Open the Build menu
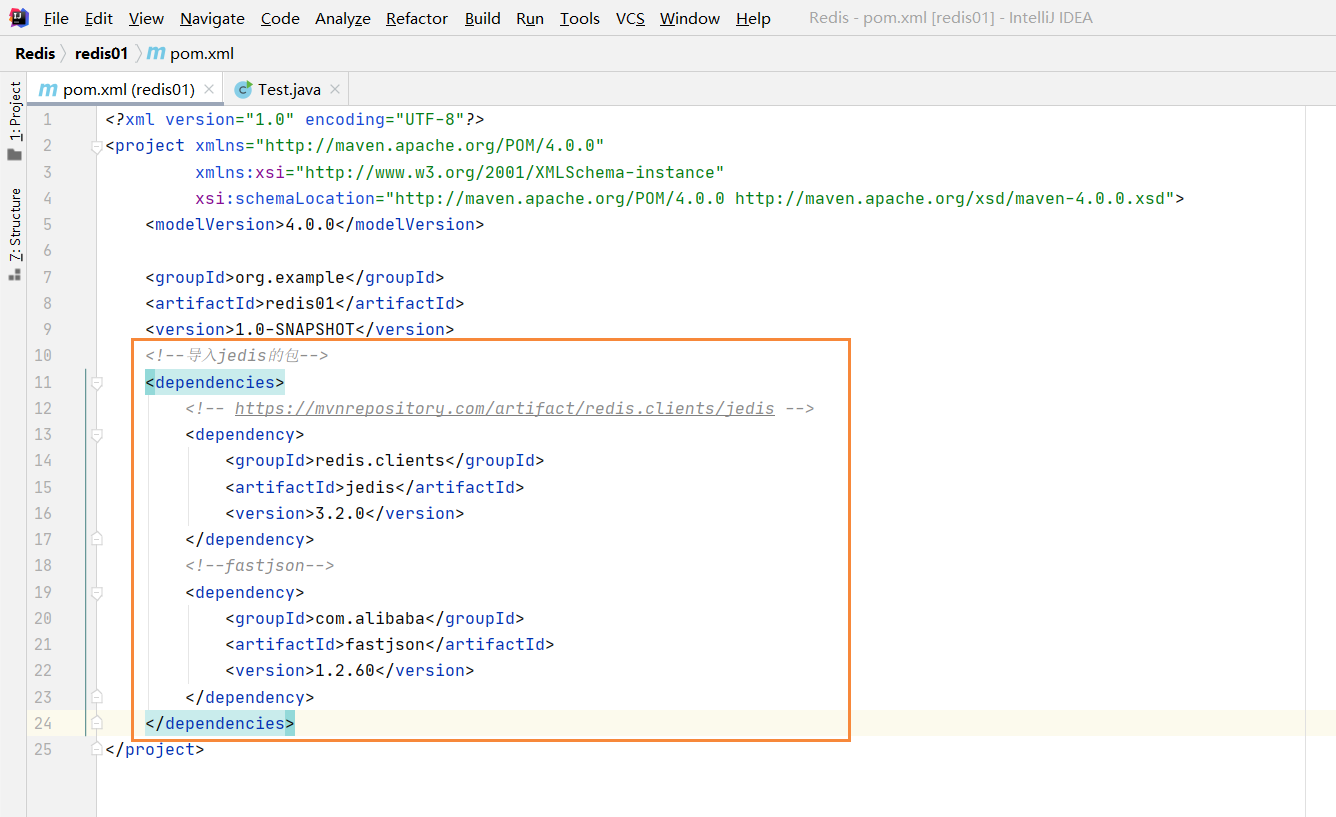 tap(482, 18)
